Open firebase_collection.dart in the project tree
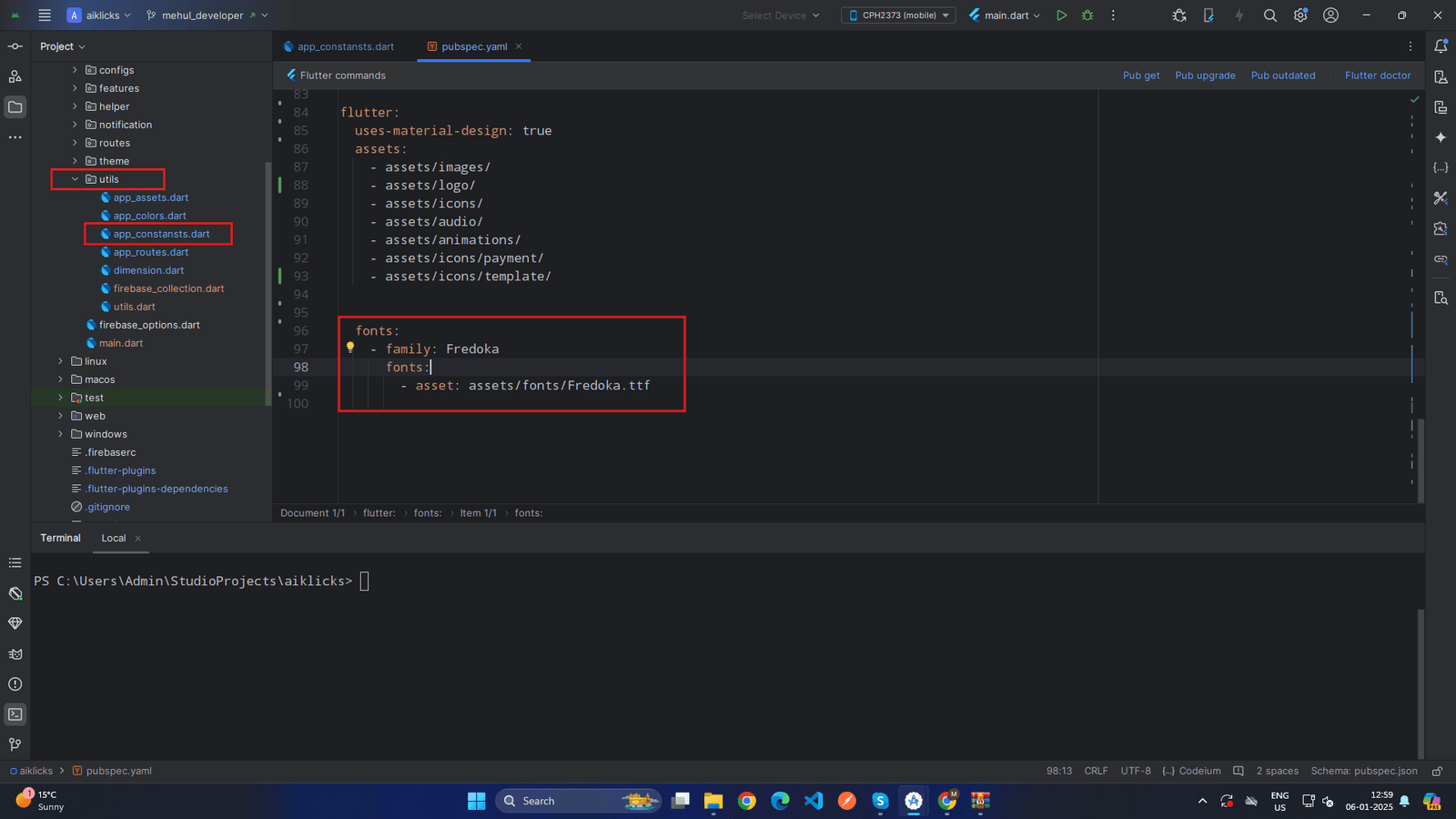Viewport: 1456px width, 819px height. 168,288
